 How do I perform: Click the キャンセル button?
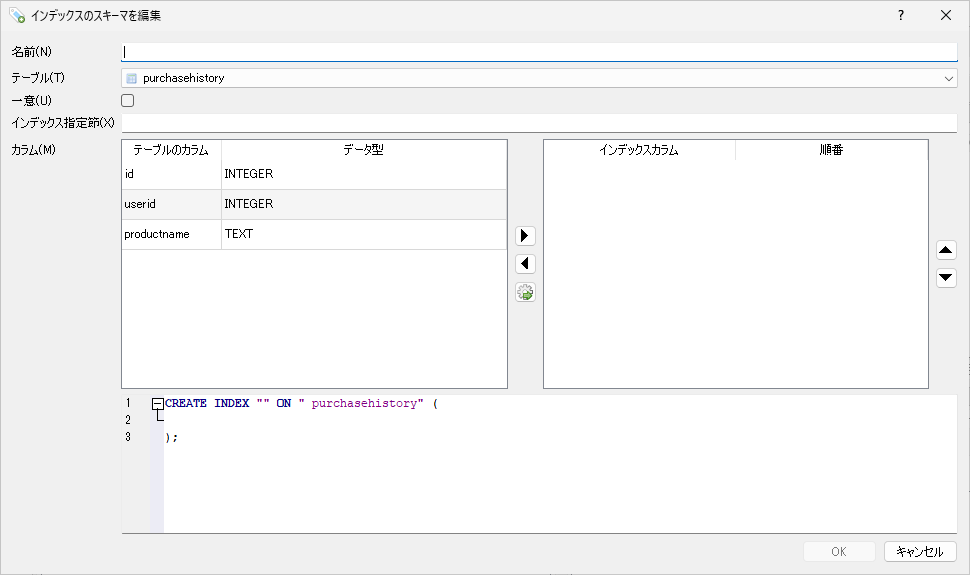920,552
